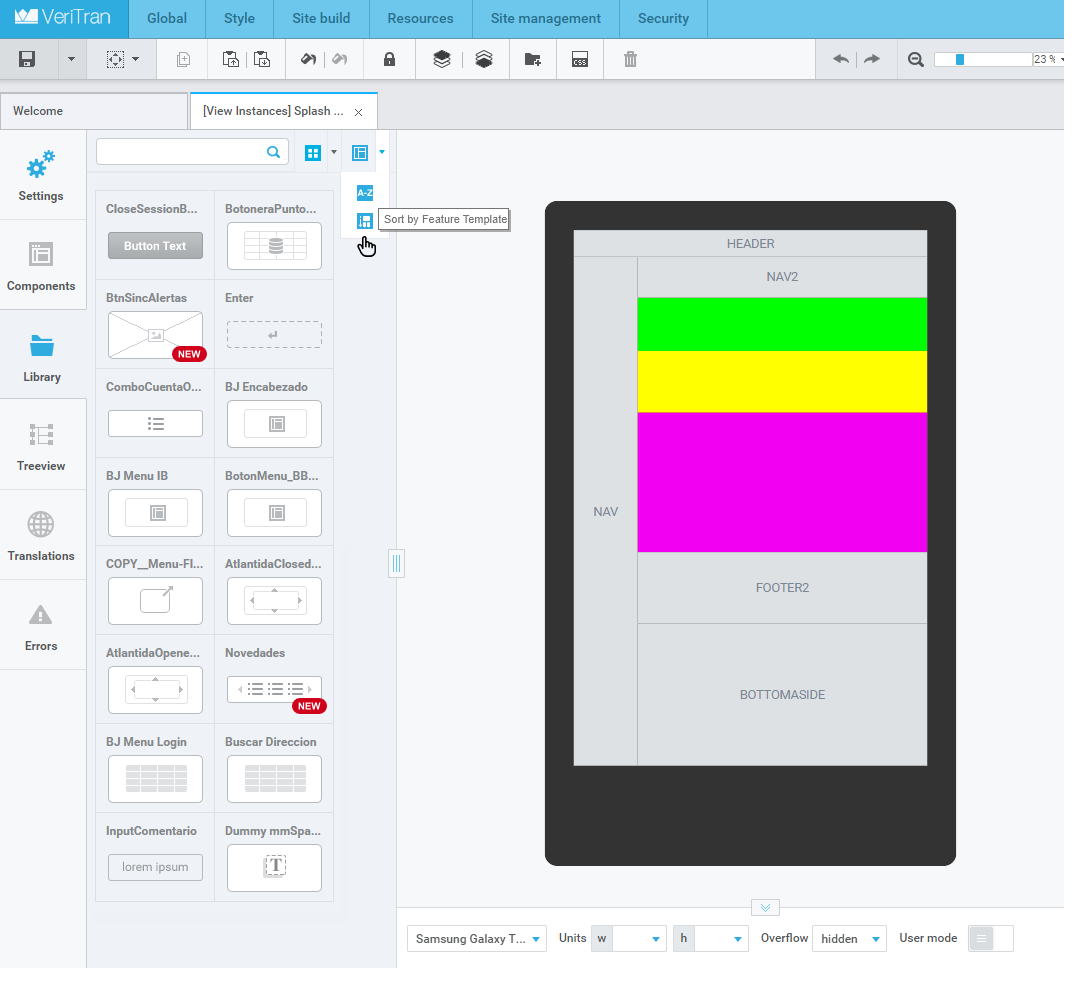Expand the save options dropdown arrow

(71, 59)
